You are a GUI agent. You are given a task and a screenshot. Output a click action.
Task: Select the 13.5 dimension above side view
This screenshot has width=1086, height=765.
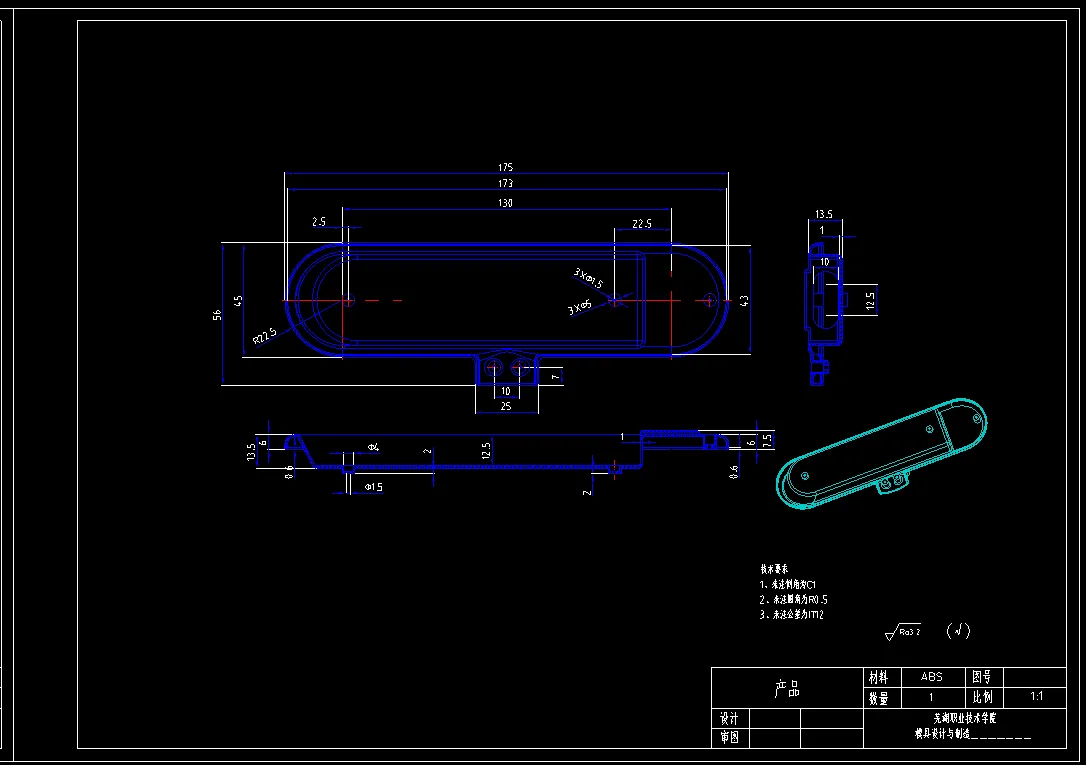click(824, 214)
